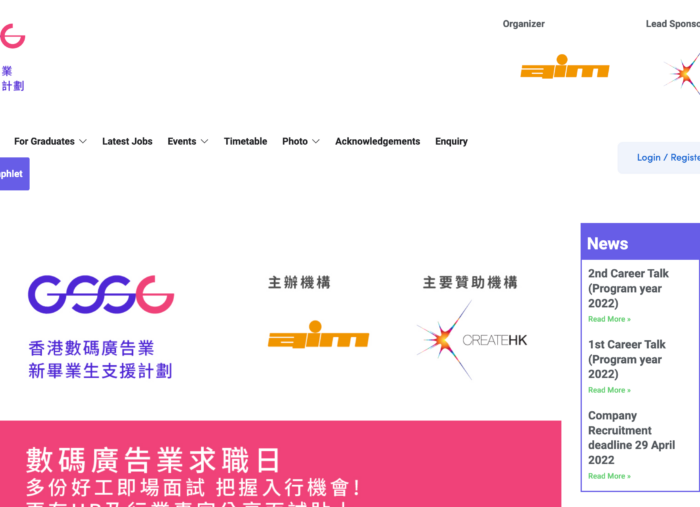The width and height of the screenshot is (700, 507).
Task: Click the CreateHK starburst logo in header
Action: [x=682, y=74]
